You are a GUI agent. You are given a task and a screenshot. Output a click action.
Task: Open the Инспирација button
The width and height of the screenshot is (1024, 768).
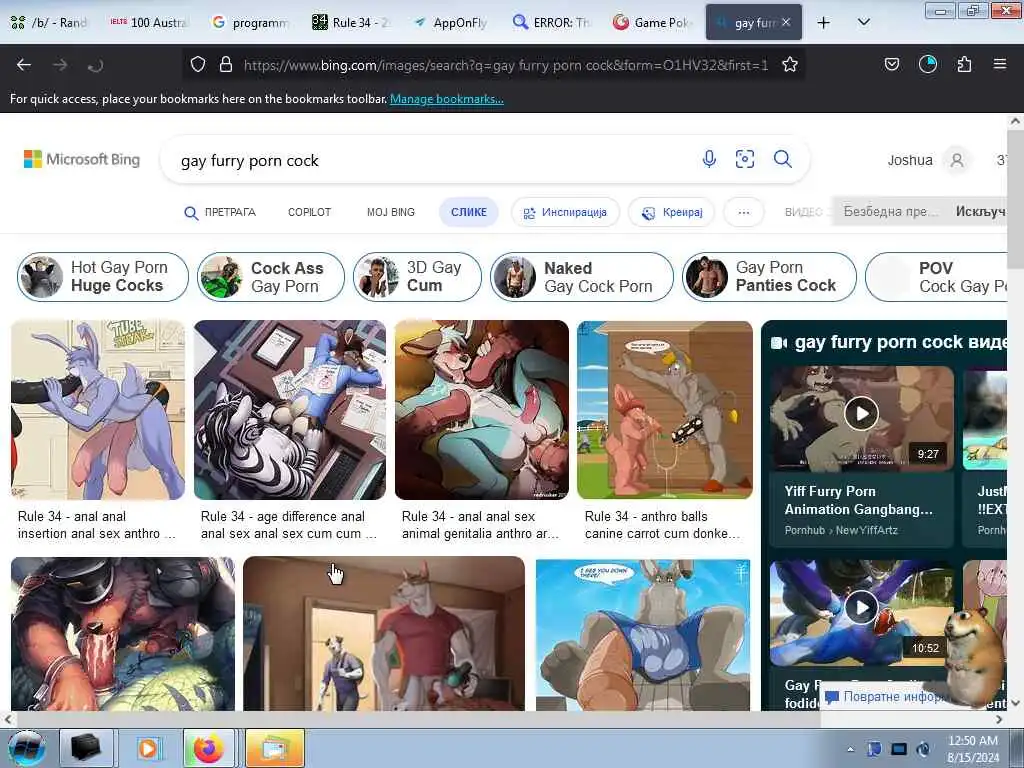(566, 212)
